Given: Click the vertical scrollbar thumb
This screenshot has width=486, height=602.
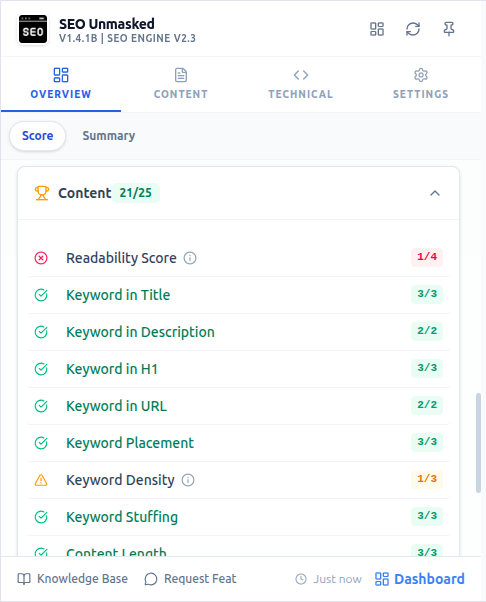Looking at the screenshot, I should [x=478, y=443].
